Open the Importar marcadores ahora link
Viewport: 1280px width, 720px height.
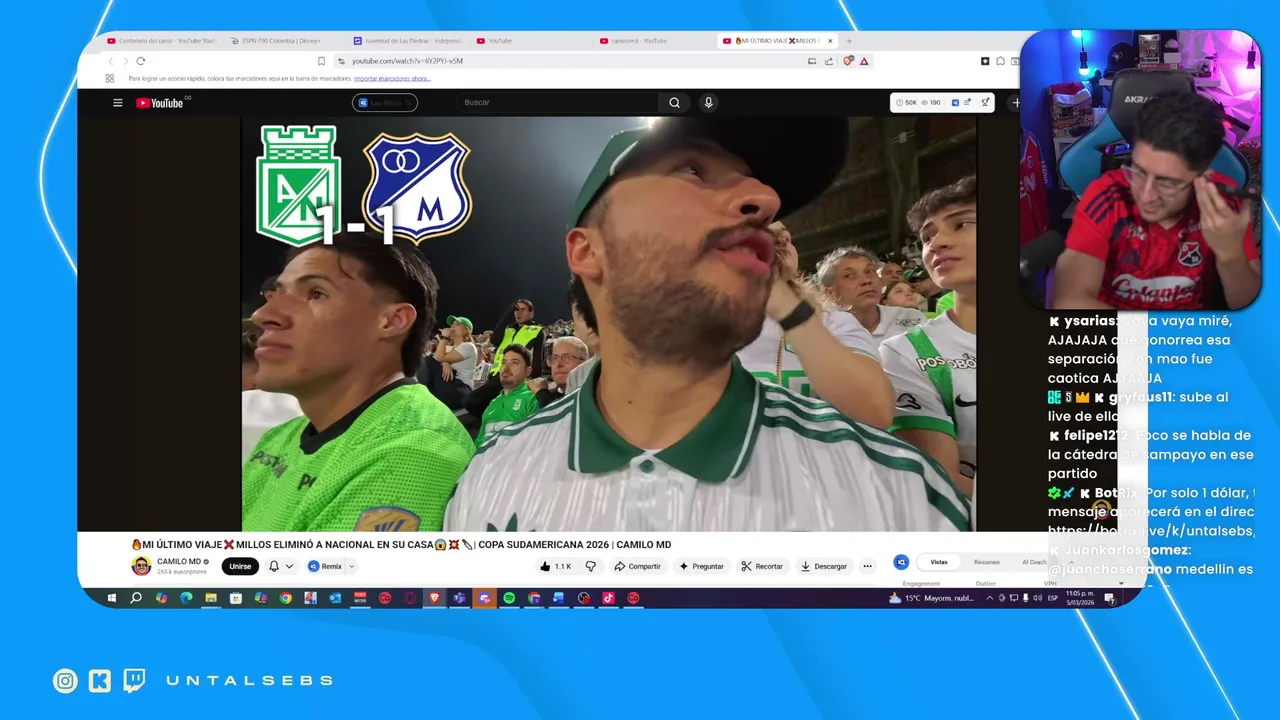click(392, 78)
